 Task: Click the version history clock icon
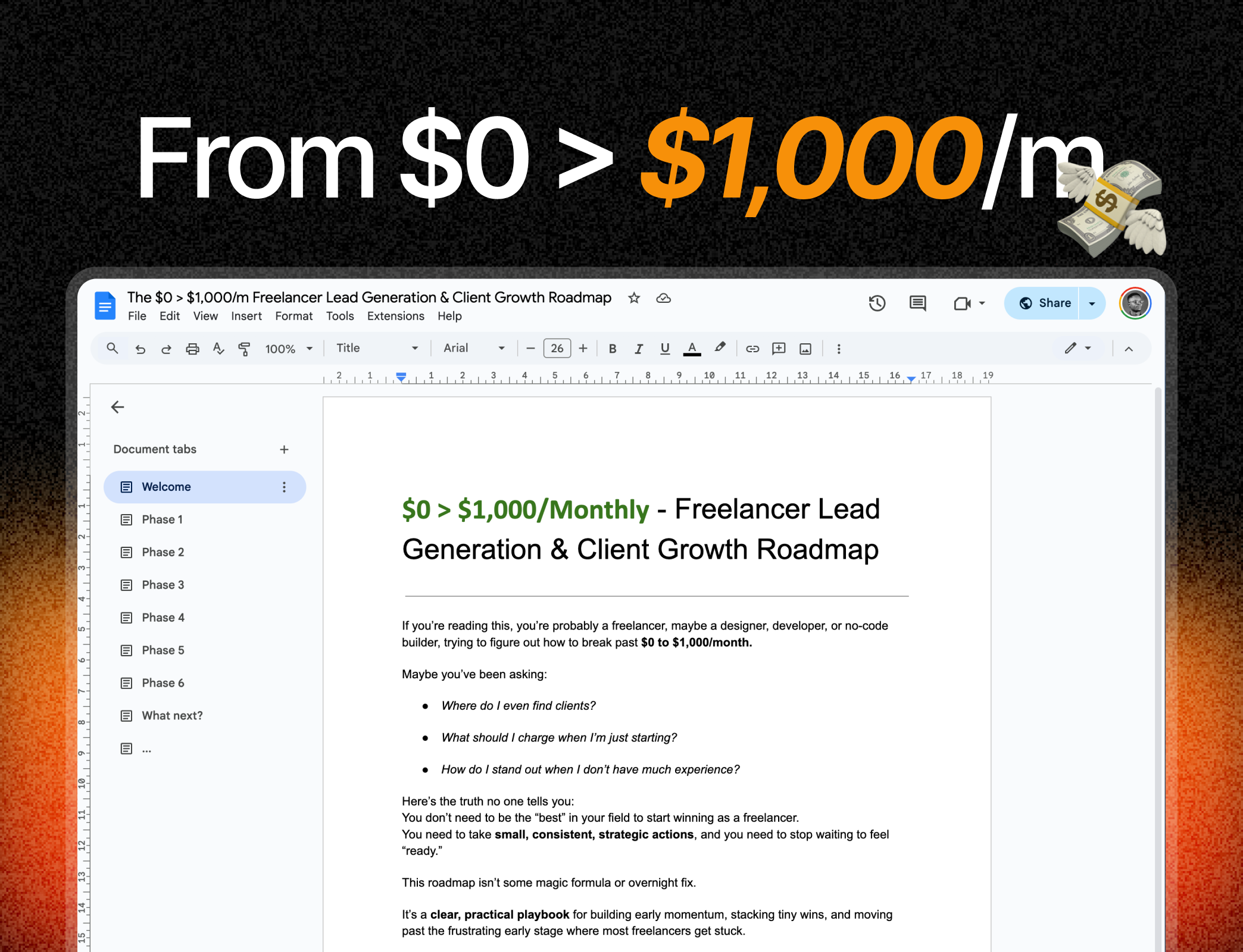point(876,303)
